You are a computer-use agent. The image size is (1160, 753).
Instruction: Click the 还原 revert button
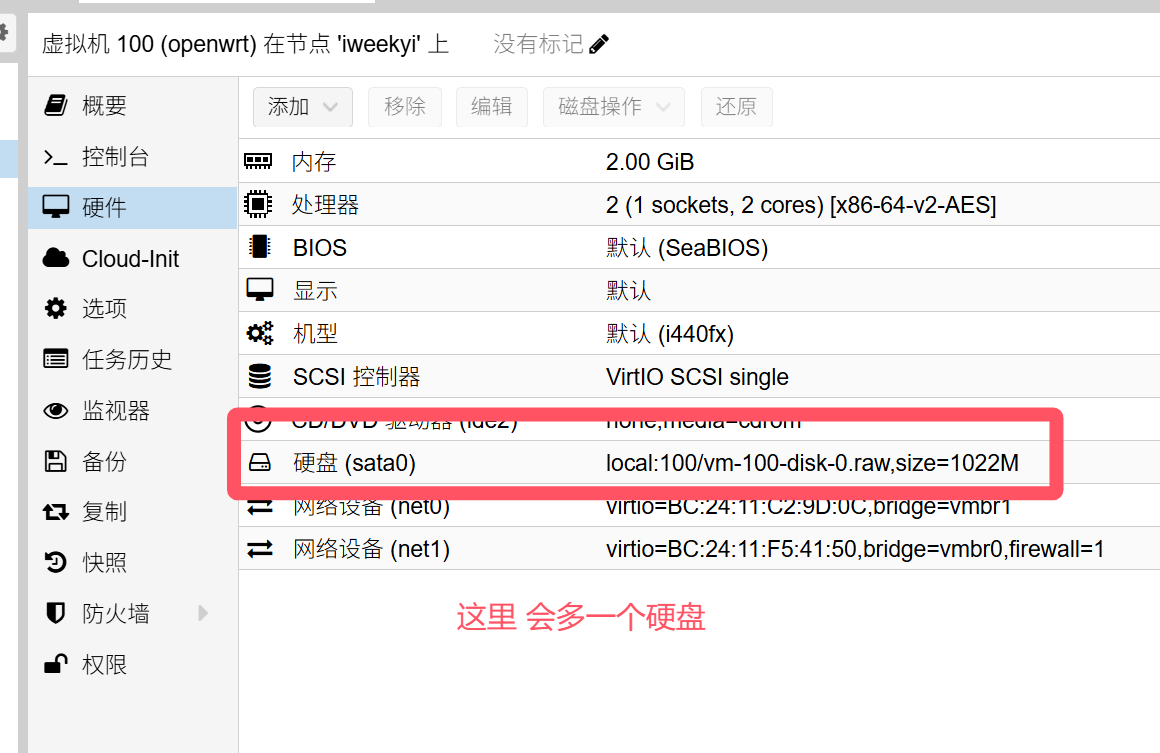pyautogui.click(x=736, y=107)
